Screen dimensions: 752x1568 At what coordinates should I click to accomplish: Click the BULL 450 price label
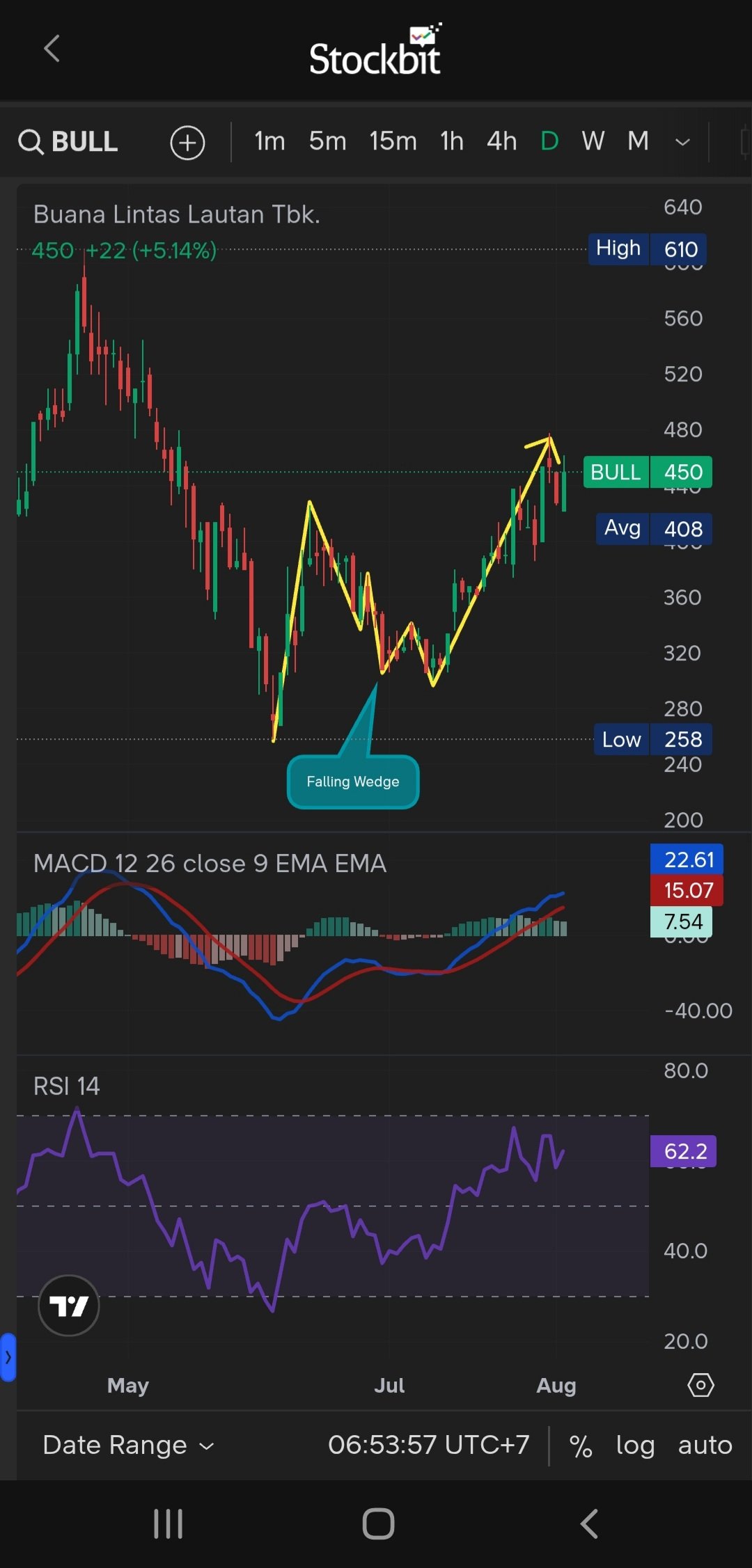click(x=648, y=472)
